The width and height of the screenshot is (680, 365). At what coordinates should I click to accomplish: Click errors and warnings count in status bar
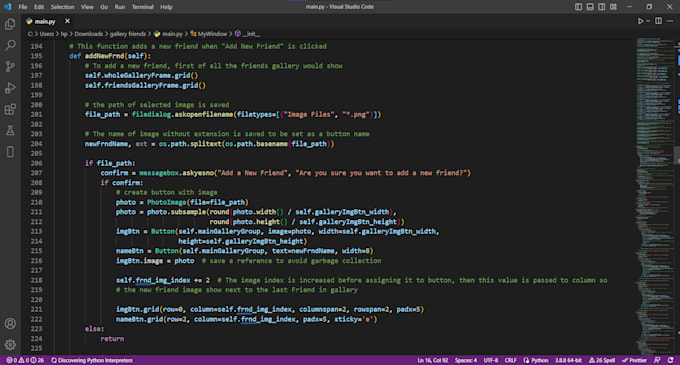[x=25, y=360]
